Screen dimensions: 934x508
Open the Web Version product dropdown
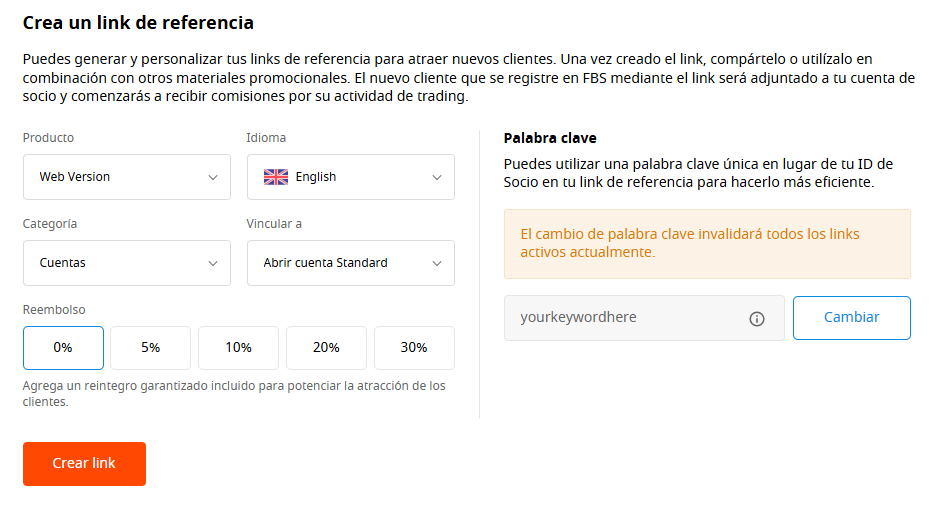(x=127, y=177)
